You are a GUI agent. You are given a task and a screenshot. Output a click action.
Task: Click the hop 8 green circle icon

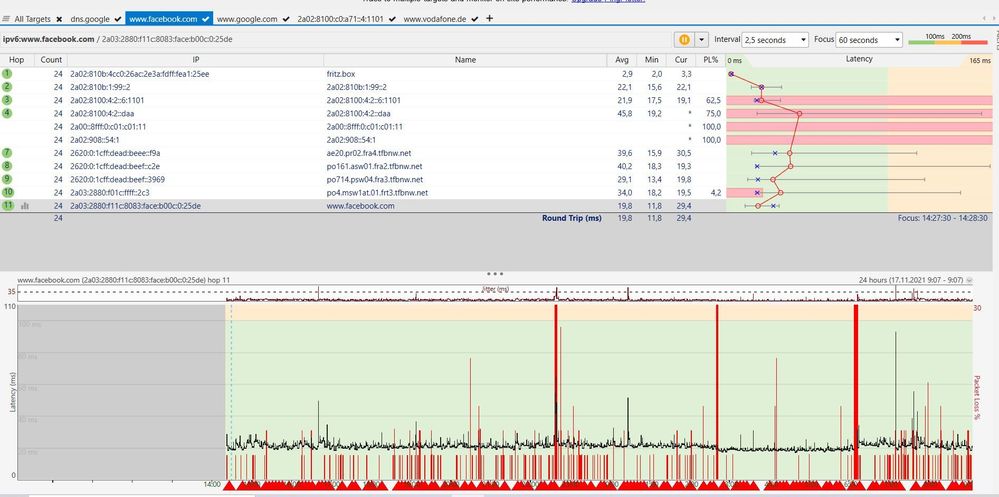click(7, 166)
